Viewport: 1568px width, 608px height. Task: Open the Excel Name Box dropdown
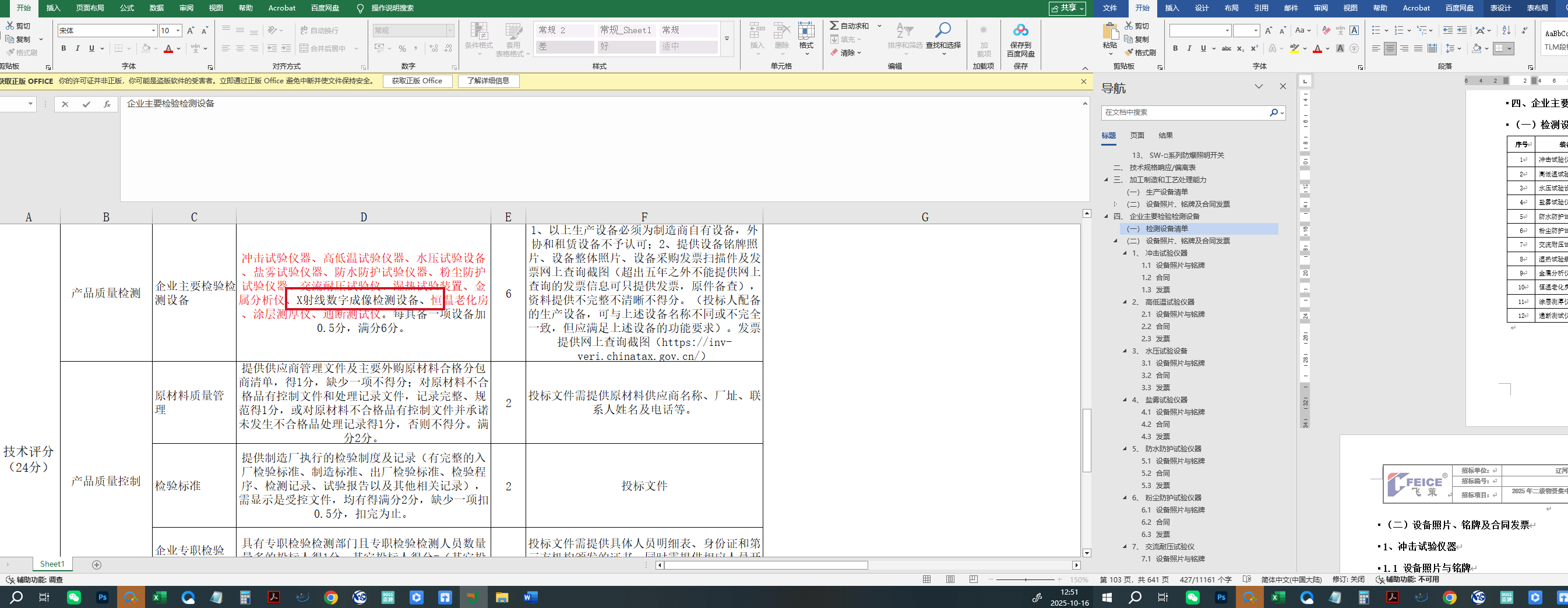coord(30,105)
